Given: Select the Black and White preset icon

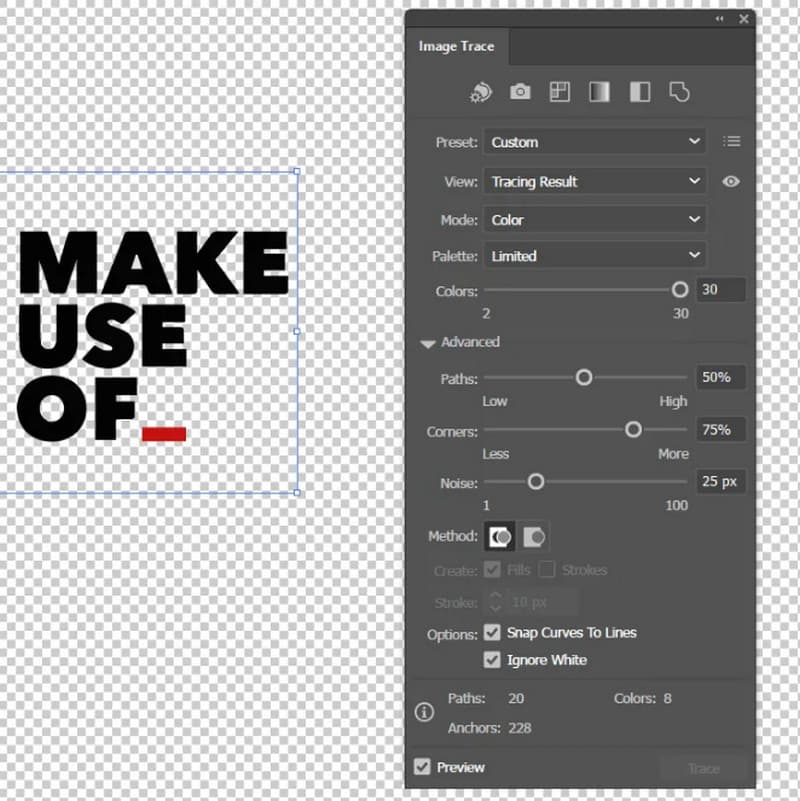Looking at the screenshot, I should point(639,91).
